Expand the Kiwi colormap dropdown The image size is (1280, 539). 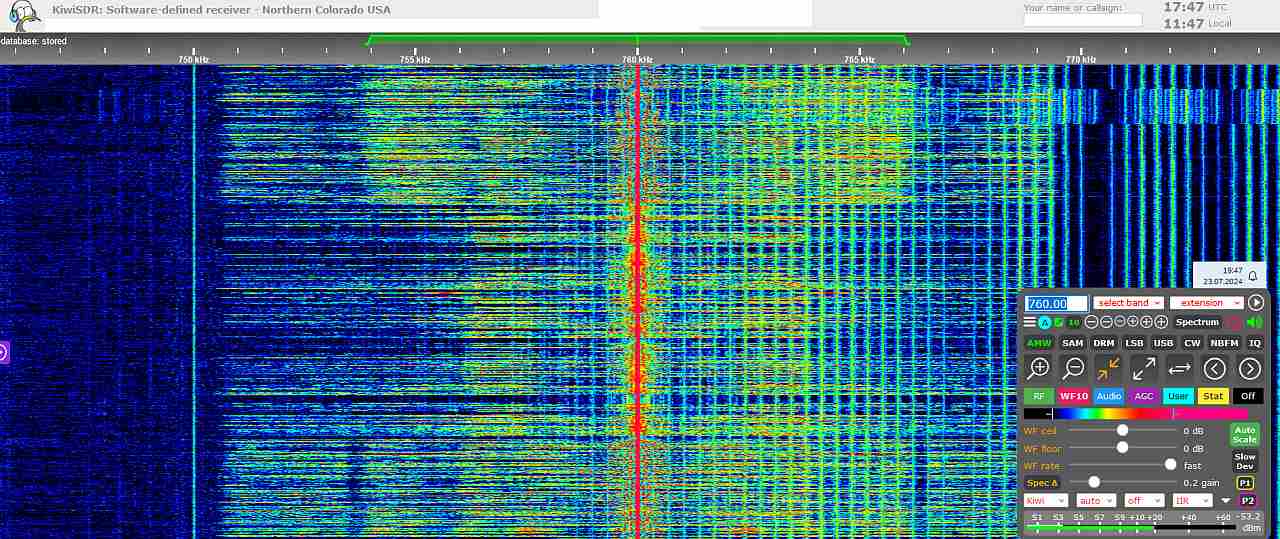[1046, 500]
